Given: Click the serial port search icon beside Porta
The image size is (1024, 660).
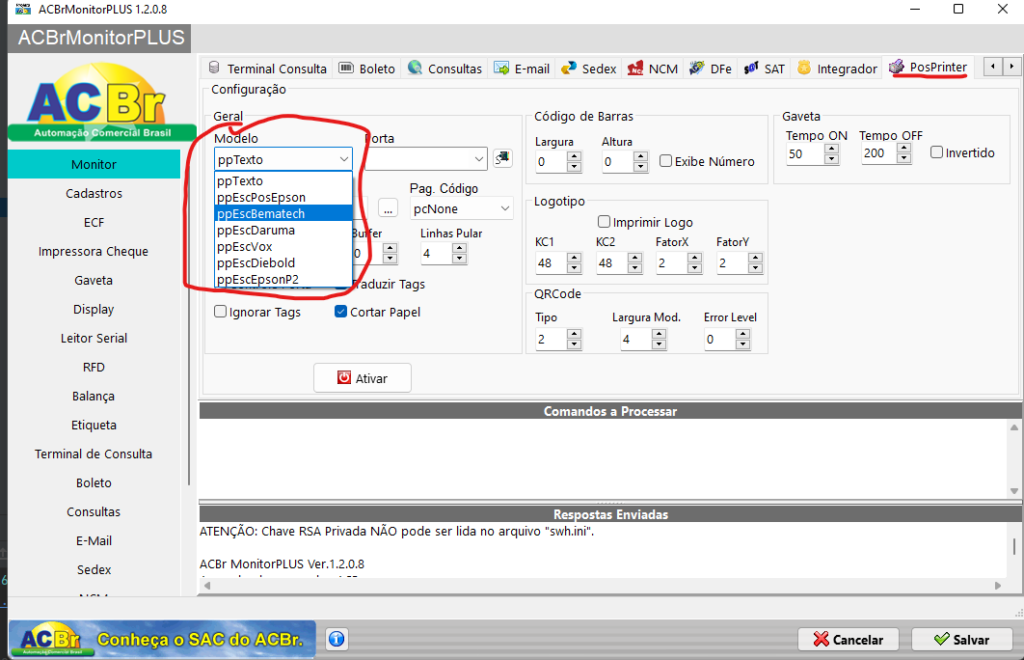Looking at the screenshot, I should point(502,158).
